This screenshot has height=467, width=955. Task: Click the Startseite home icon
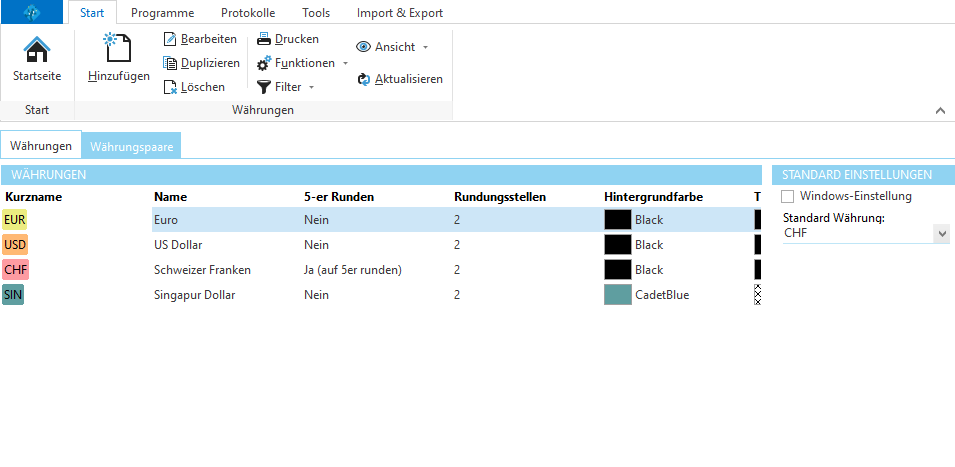(36, 50)
